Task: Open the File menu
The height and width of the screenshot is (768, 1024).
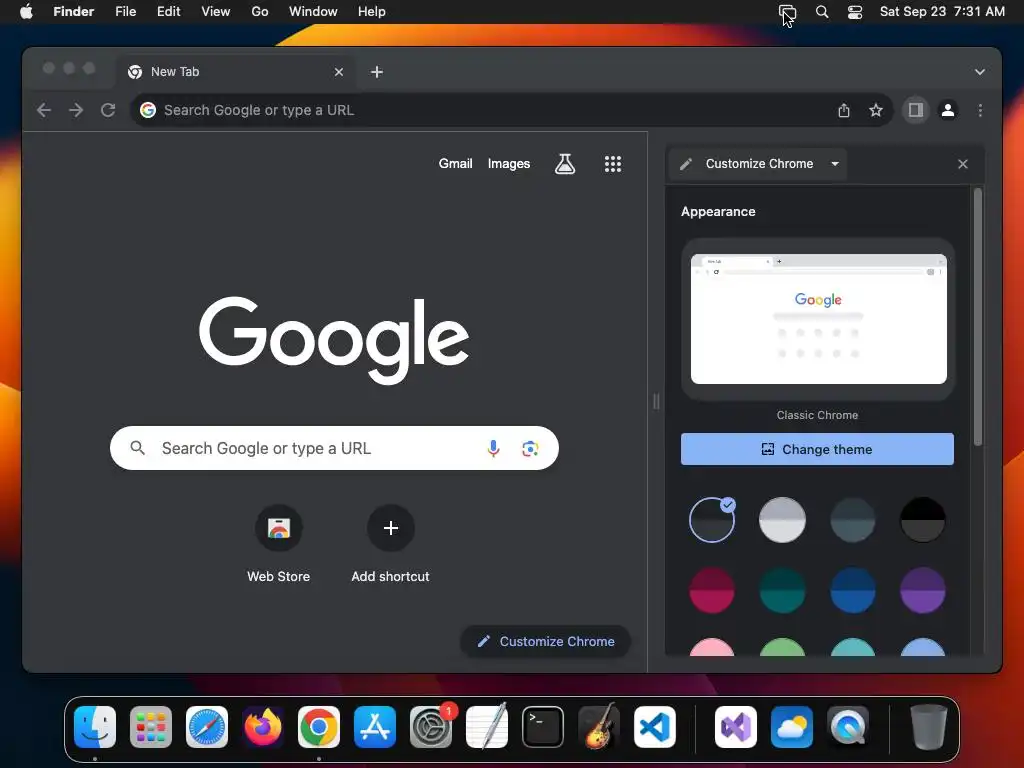Action: click(125, 12)
